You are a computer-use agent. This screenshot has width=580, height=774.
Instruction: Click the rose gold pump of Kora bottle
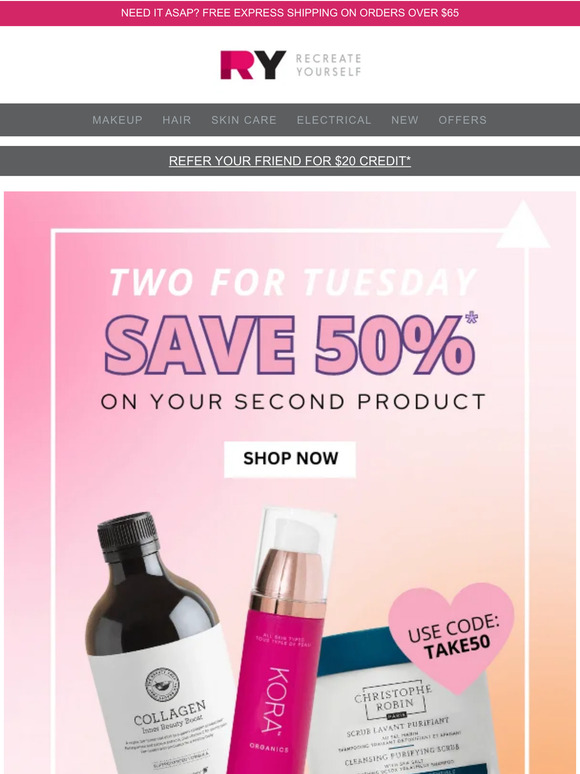tap(288, 580)
